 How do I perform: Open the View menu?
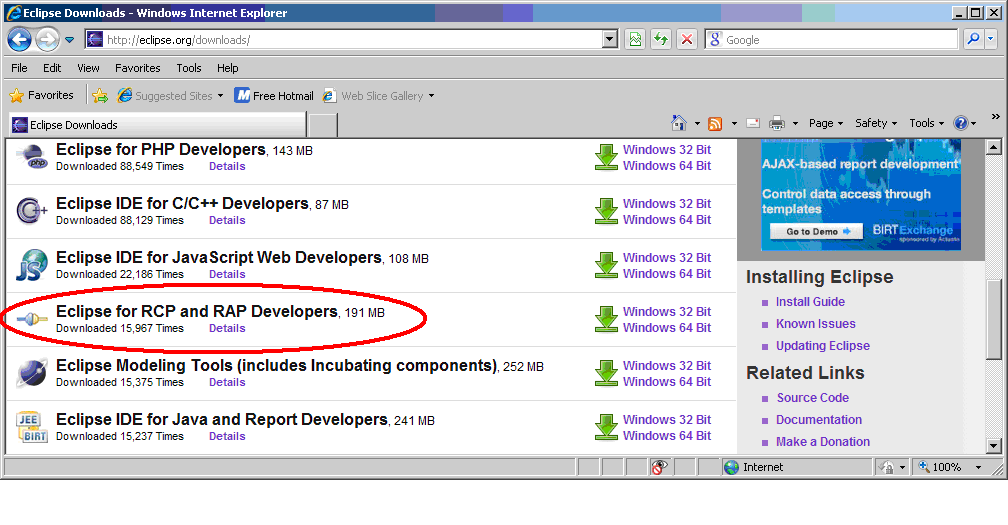click(88, 68)
